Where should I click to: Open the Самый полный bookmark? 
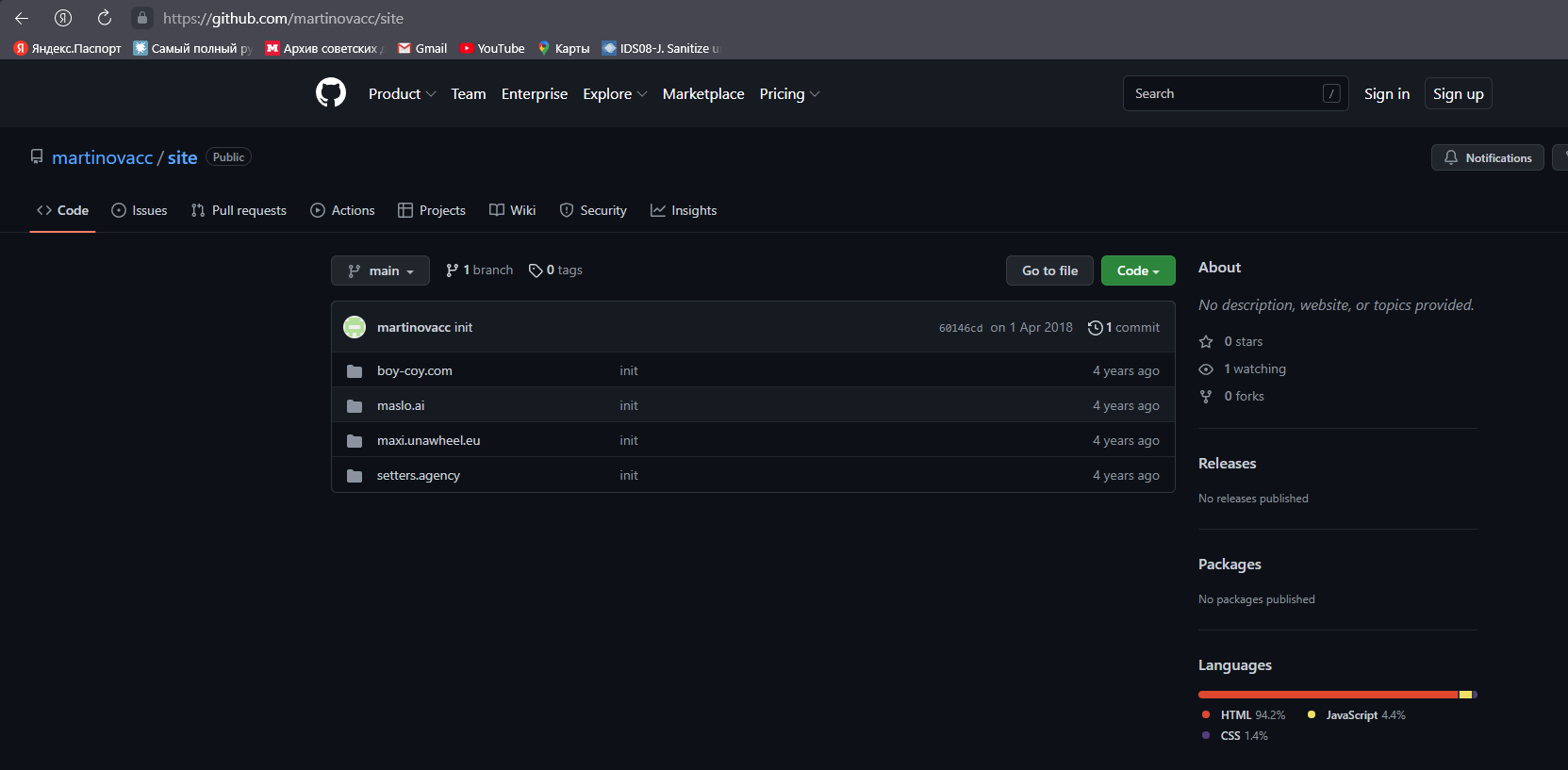click(193, 48)
